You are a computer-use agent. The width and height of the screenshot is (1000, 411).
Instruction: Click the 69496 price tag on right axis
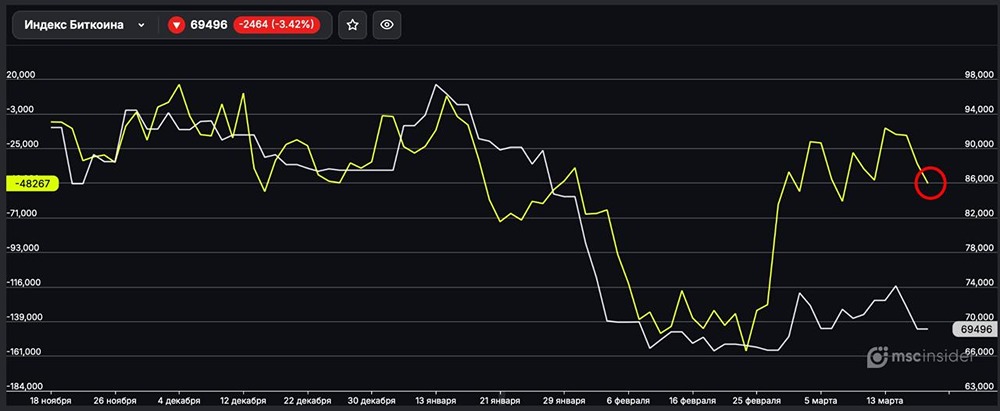pos(974,329)
